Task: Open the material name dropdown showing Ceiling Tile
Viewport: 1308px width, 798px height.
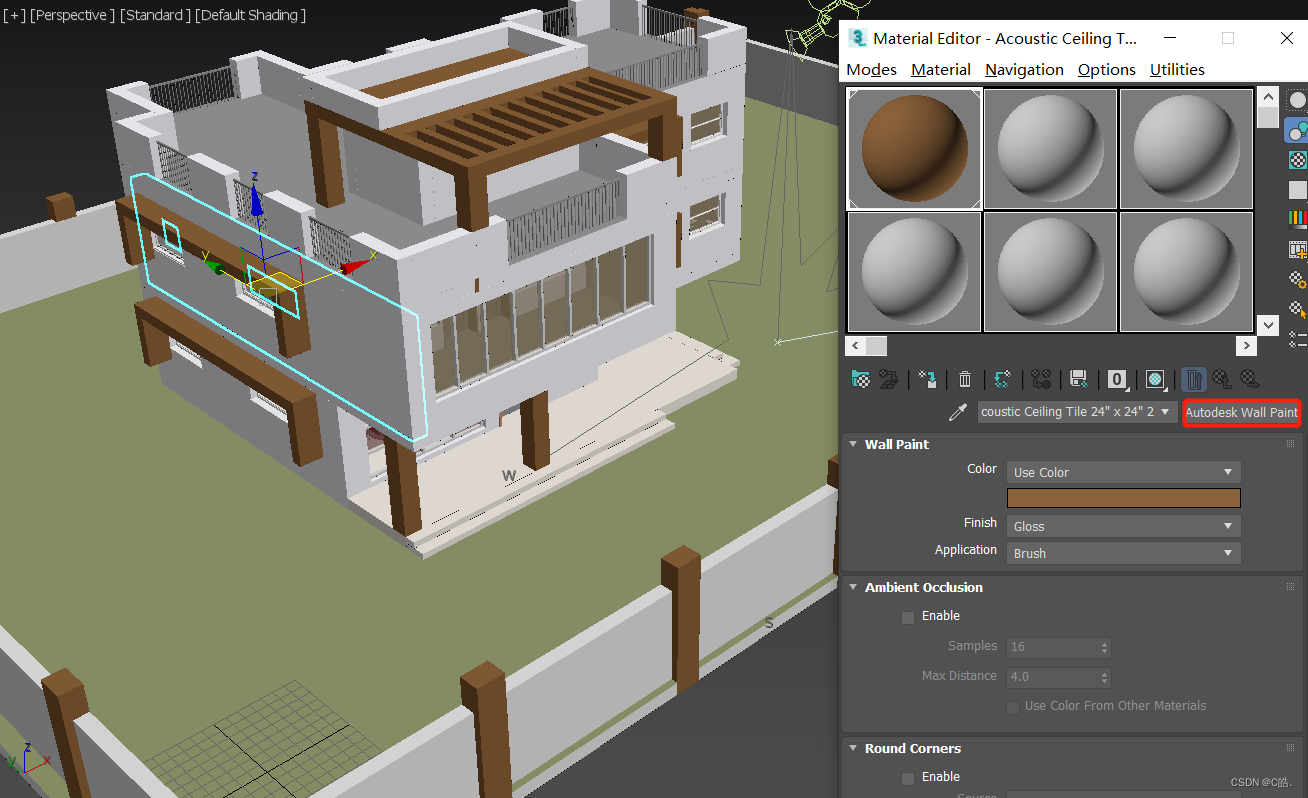Action: (x=1076, y=412)
